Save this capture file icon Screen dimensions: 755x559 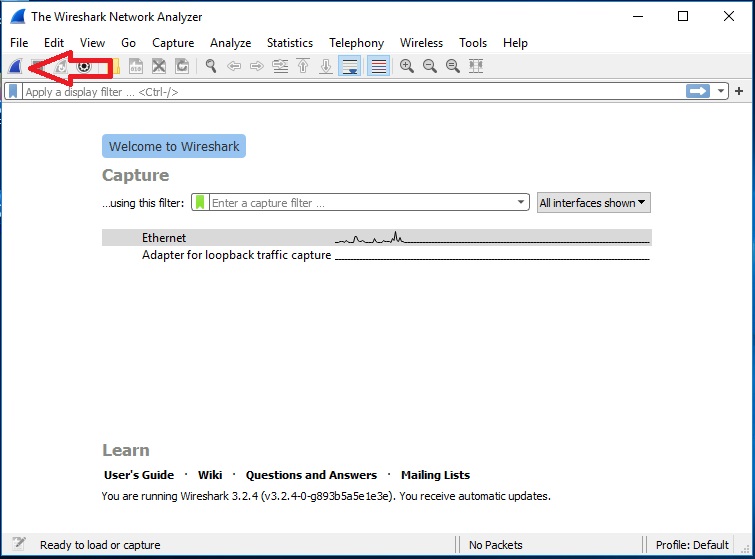136,66
